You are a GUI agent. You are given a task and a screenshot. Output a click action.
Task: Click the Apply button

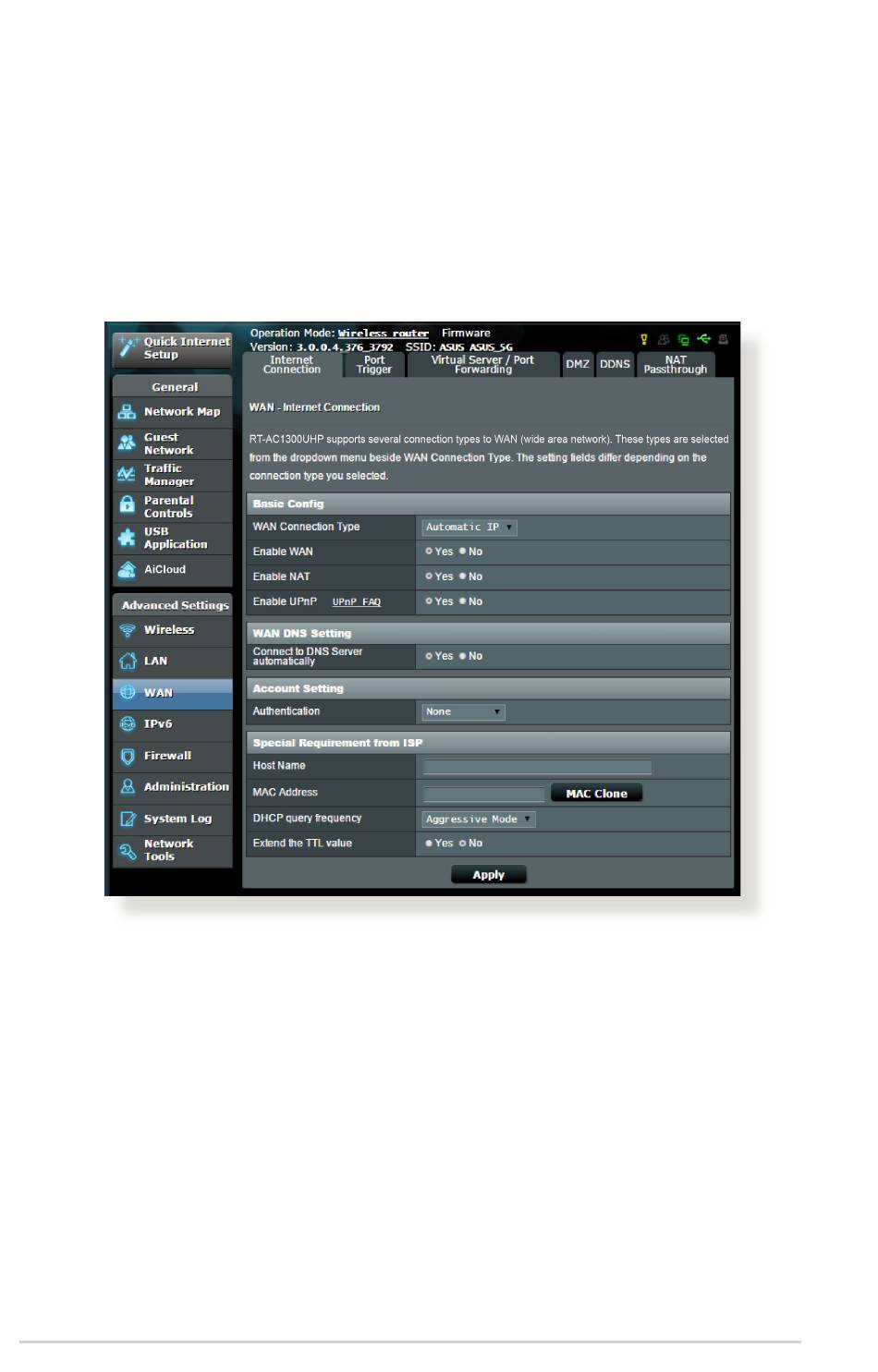click(x=489, y=875)
